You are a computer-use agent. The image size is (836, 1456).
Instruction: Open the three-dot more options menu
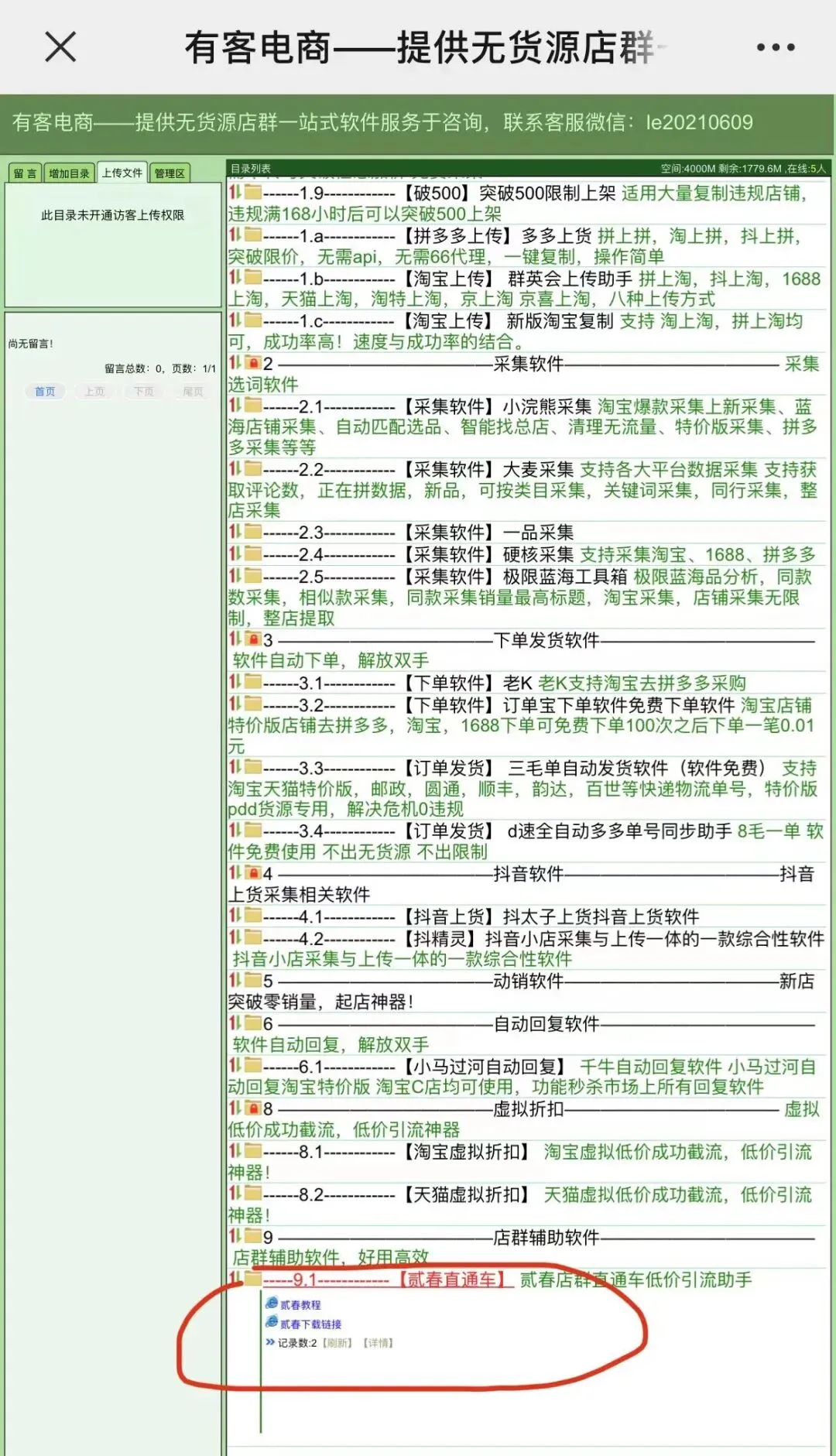(x=776, y=47)
